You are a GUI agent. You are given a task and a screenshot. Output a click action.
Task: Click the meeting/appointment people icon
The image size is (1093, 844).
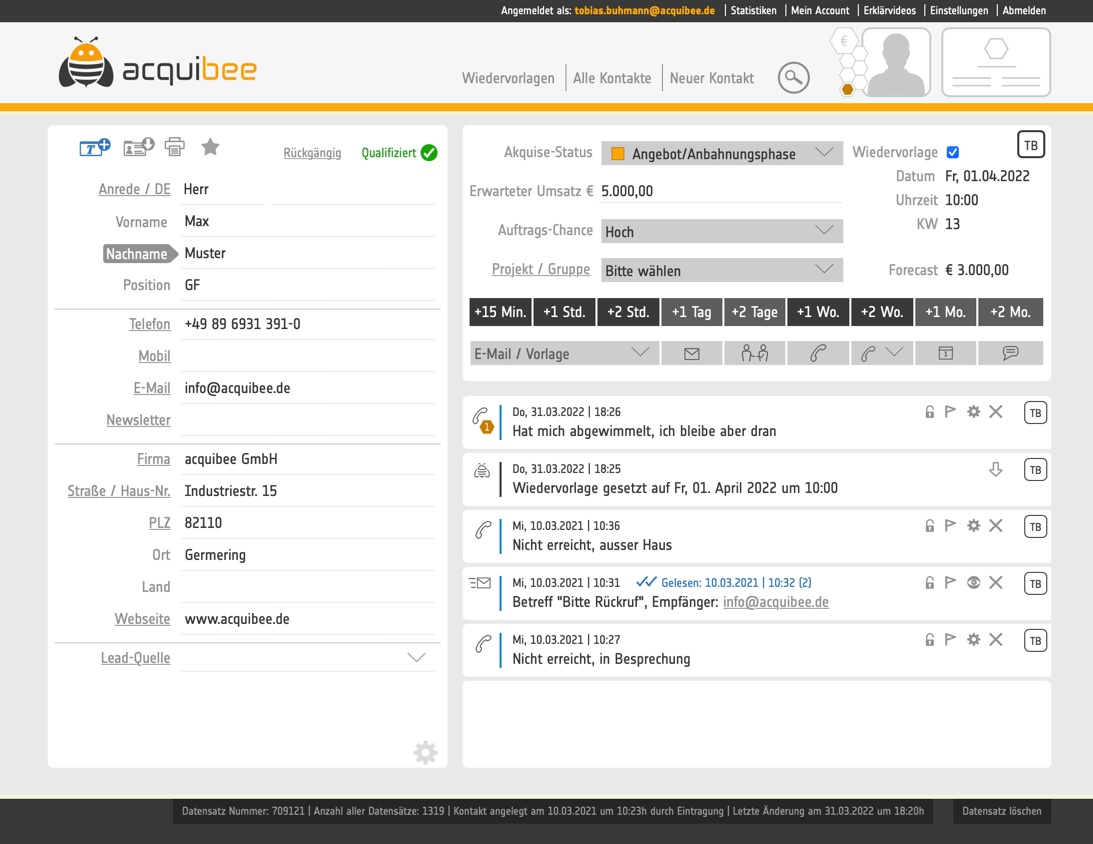[x=755, y=352]
